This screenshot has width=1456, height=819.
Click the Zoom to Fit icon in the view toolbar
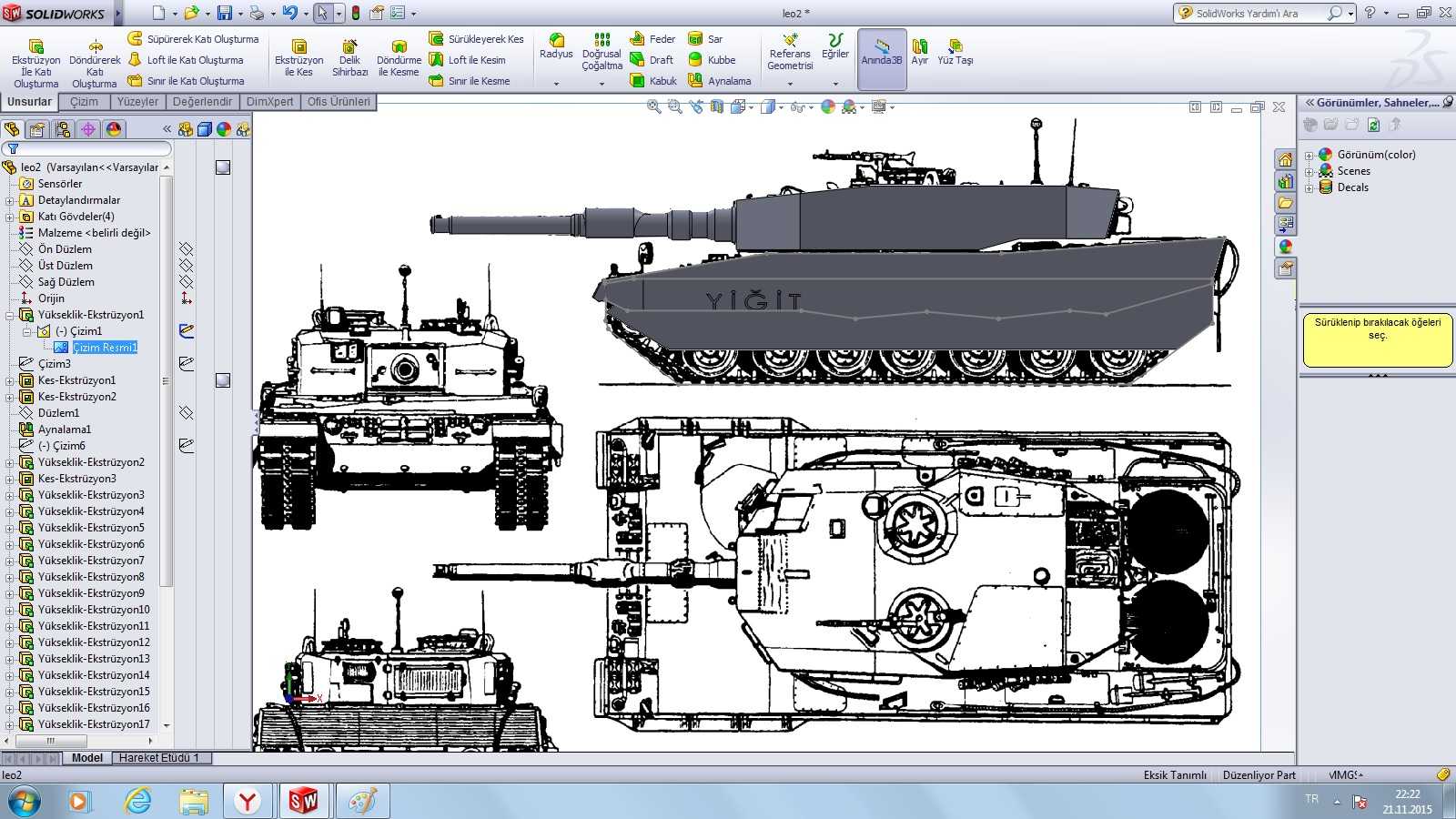click(653, 106)
